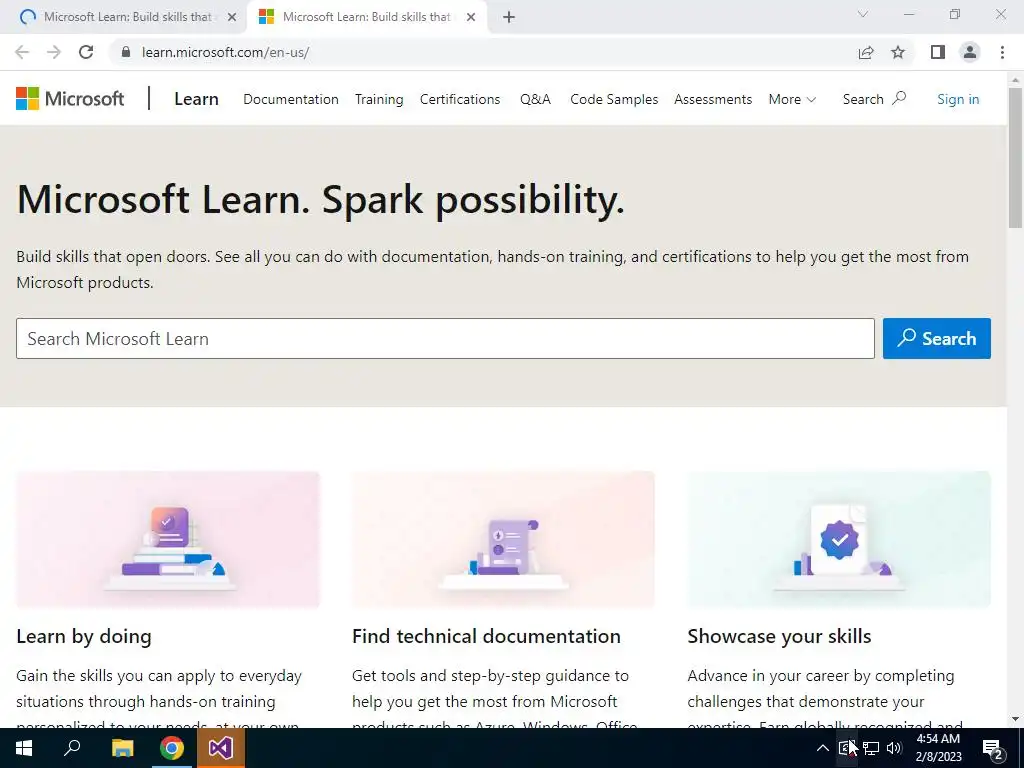Click the Sign in link
The height and width of the screenshot is (768, 1024).
[x=958, y=99]
